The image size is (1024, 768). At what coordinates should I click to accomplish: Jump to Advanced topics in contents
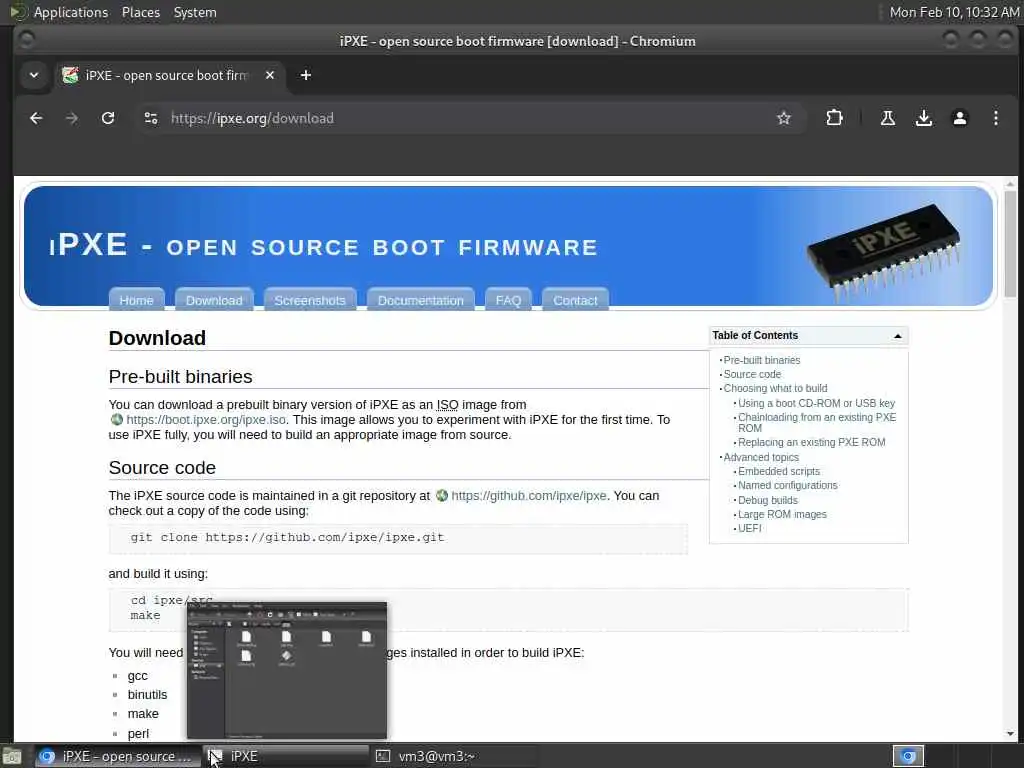(761, 457)
